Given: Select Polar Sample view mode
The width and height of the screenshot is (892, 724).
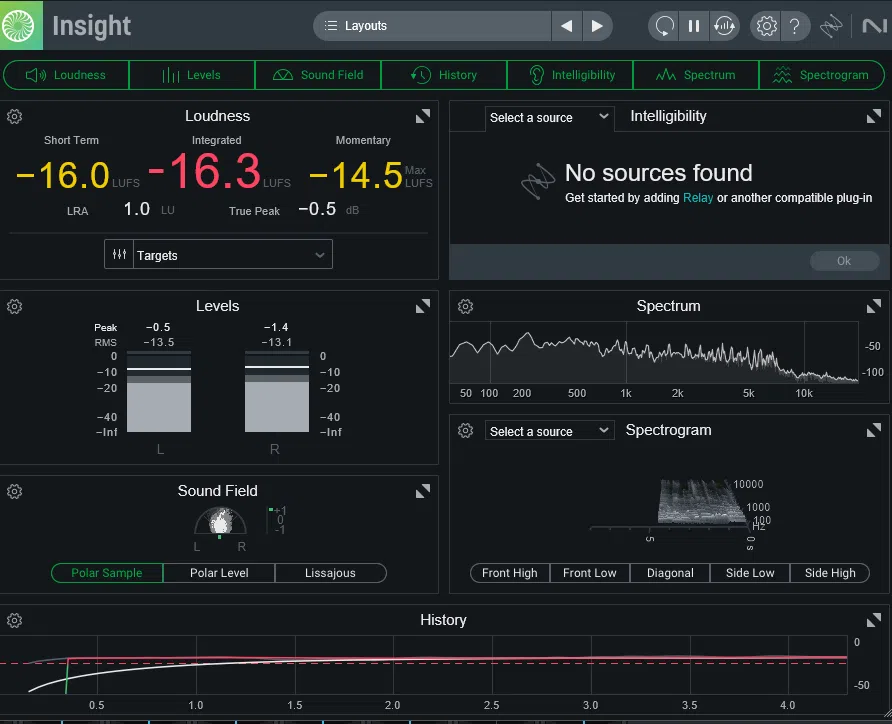Looking at the screenshot, I should tap(107, 573).
